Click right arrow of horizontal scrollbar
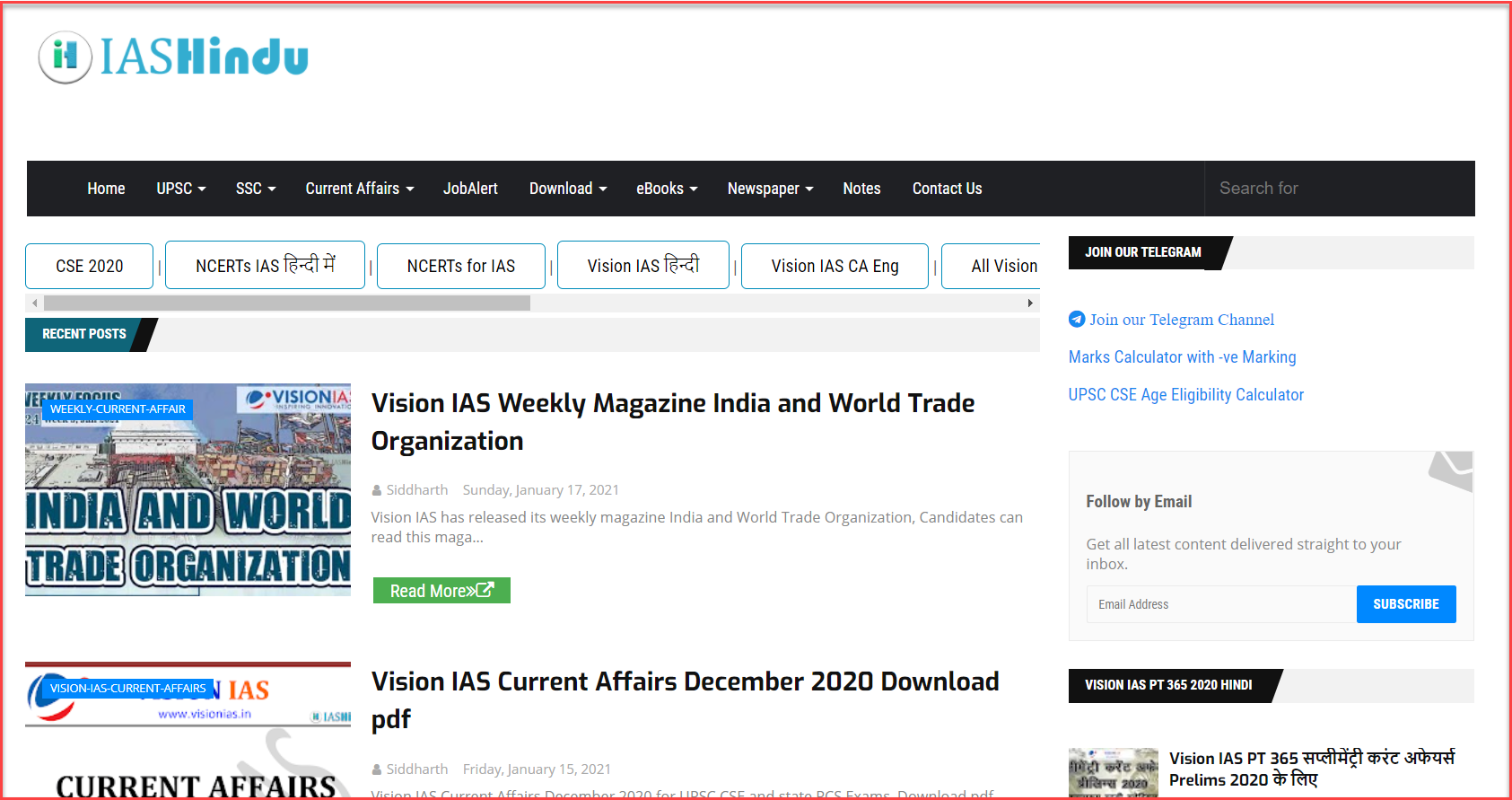Screen dimensions: 1512x800 [x=1030, y=303]
